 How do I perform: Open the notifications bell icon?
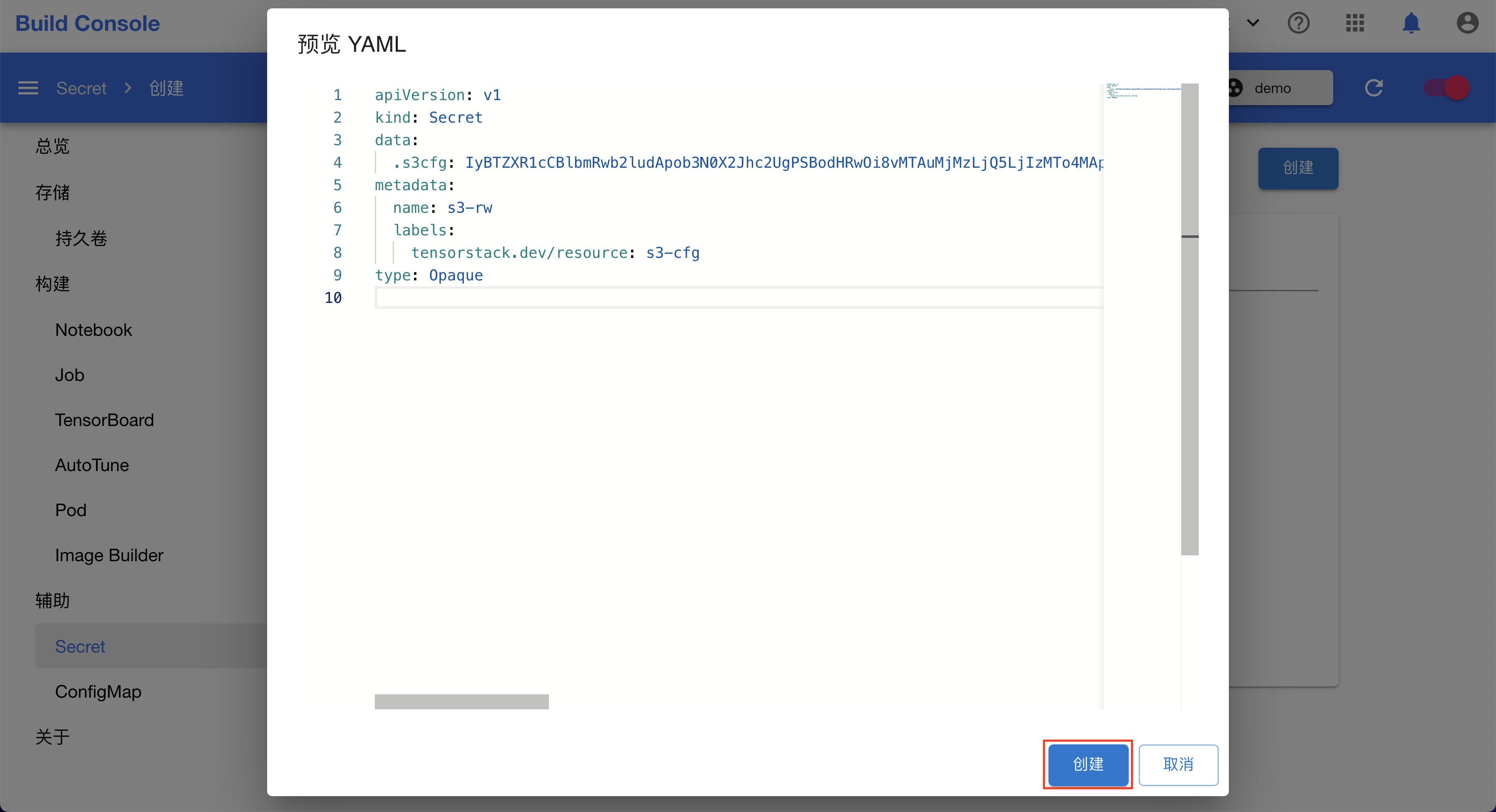[x=1411, y=23]
